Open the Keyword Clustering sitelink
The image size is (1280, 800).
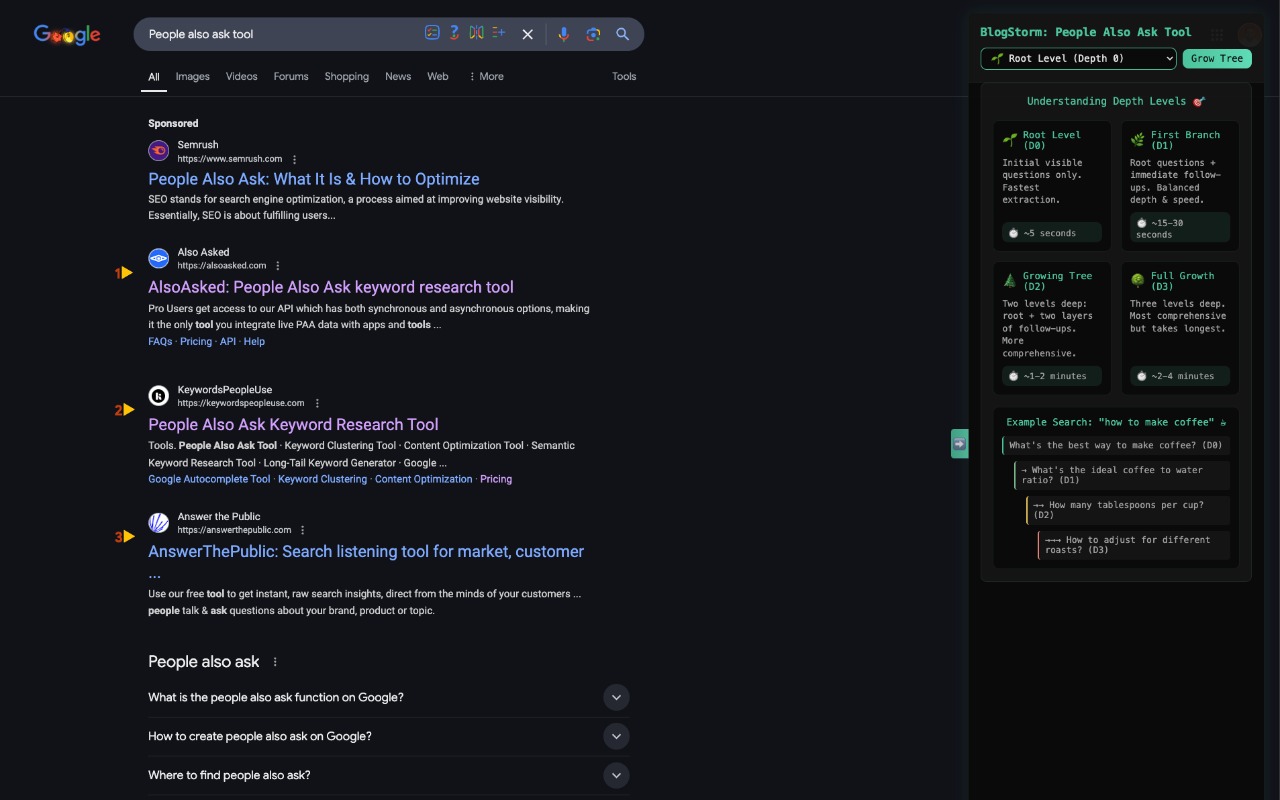click(x=323, y=479)
